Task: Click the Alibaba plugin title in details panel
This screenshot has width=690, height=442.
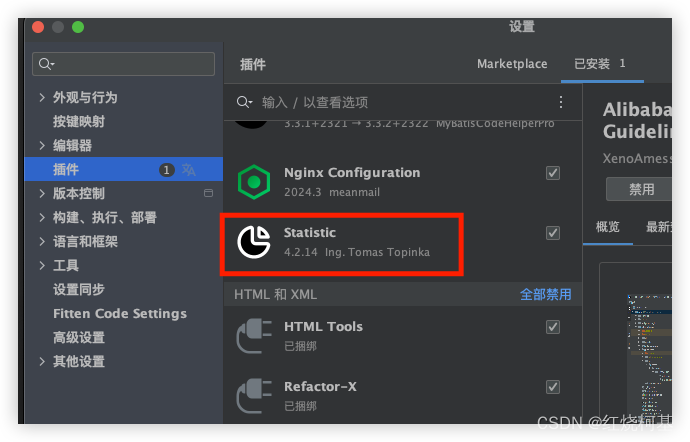Action: tap(637, 121)
